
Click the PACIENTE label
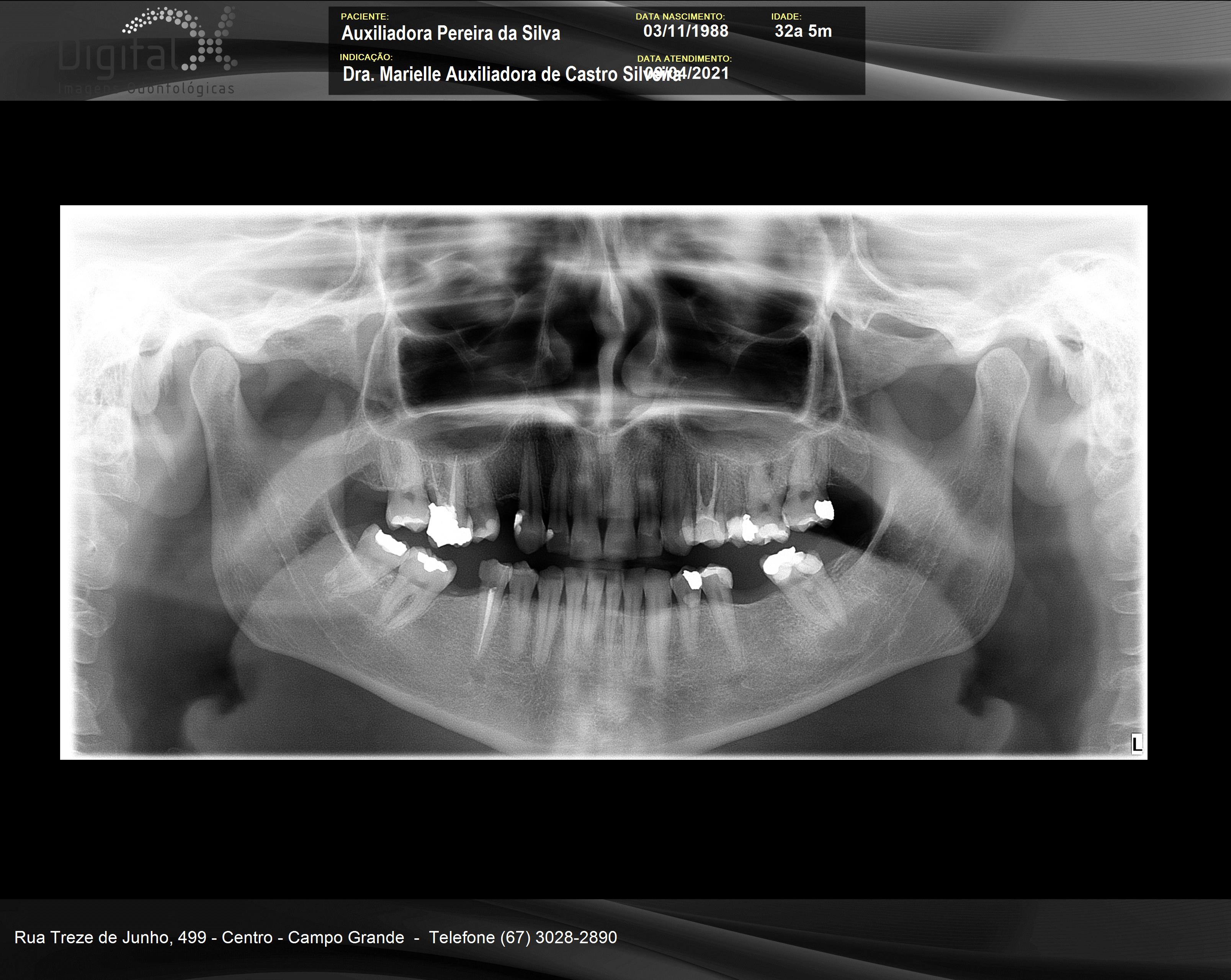(x=364, y=16)
